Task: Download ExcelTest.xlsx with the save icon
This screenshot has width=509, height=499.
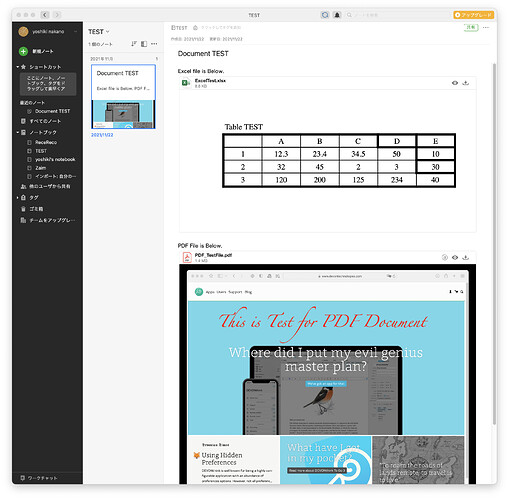Action: (466, 83)
